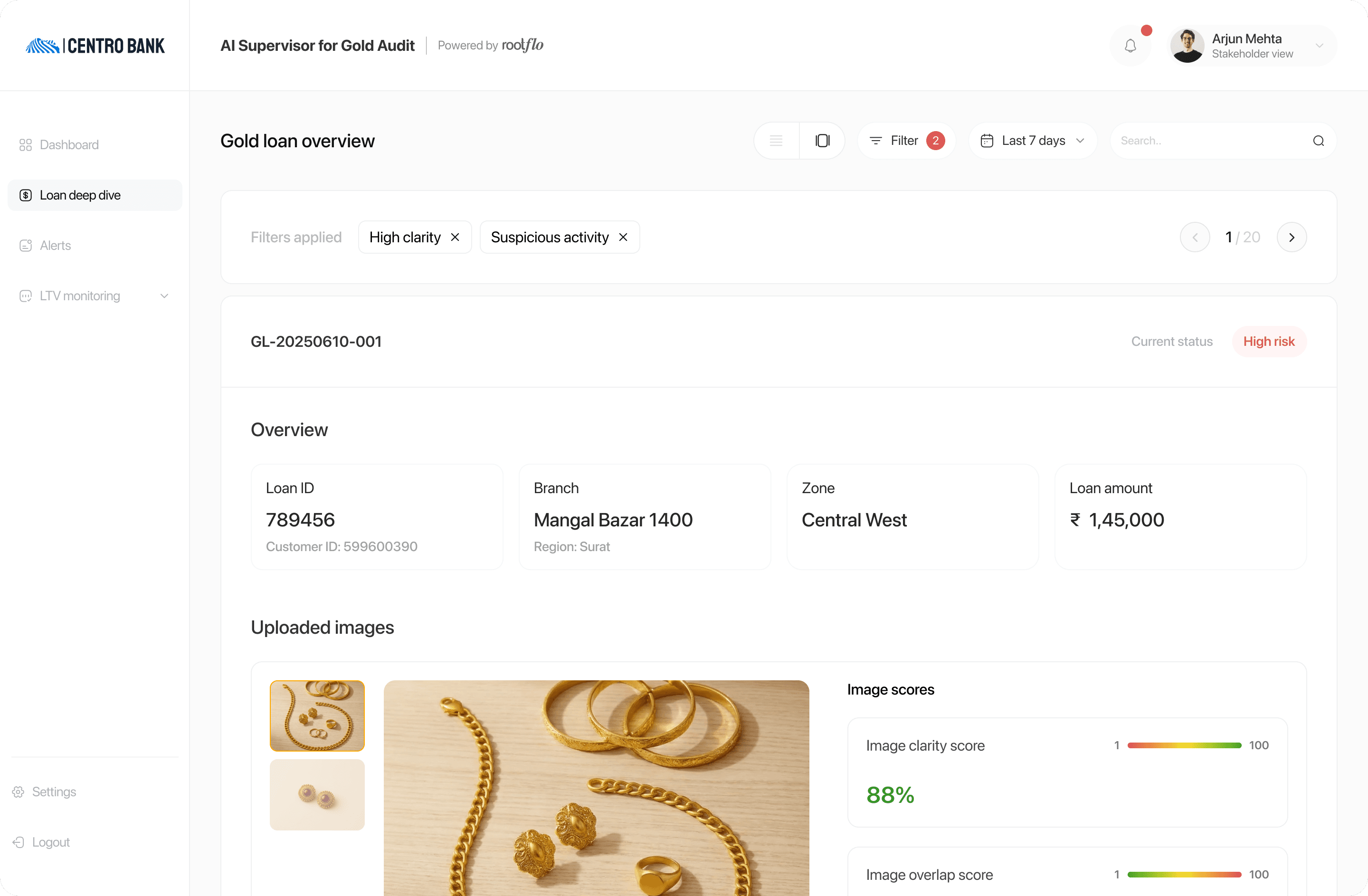Select Loan deep dive in sidebar

(80, 195)
